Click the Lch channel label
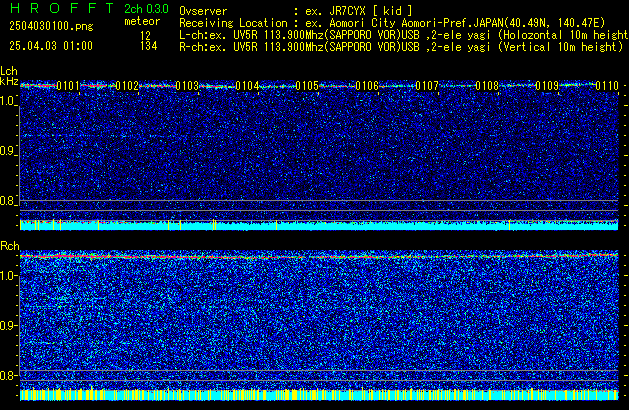The height and width of the screenshot is (410, 629). point(9,71)
